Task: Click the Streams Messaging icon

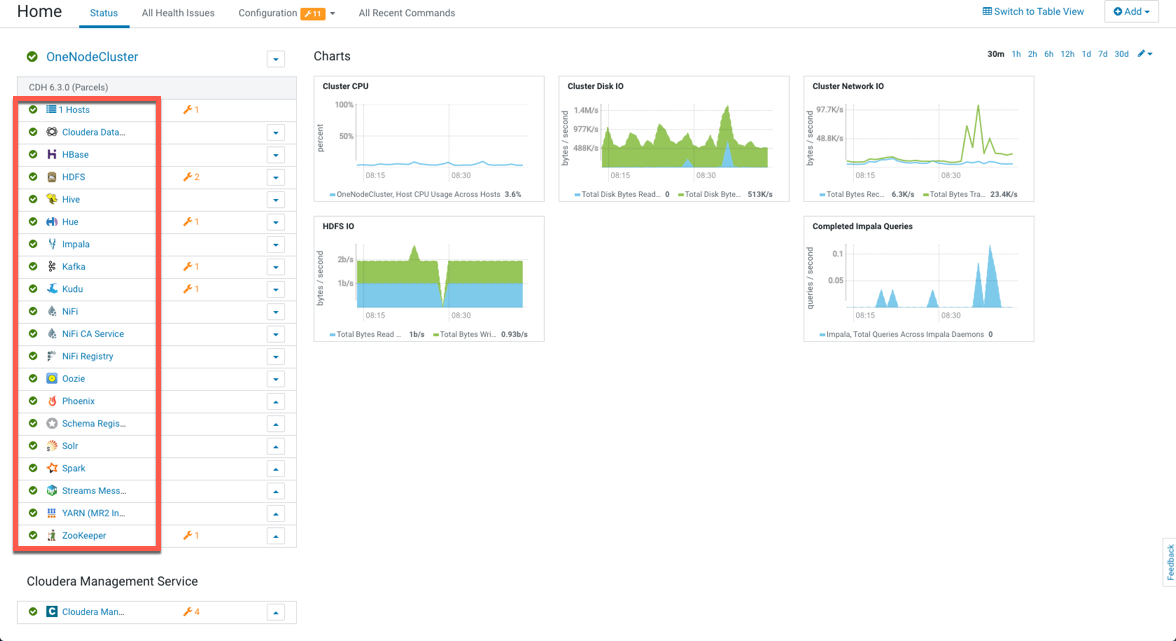Action: (x=52, y=490)
